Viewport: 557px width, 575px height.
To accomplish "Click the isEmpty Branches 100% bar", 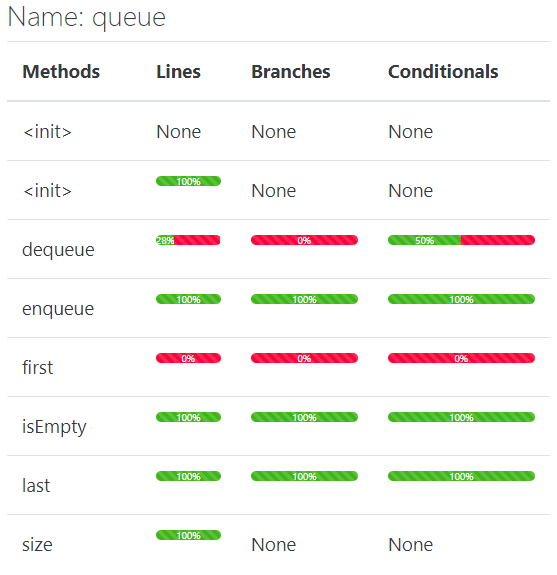I will click(304, 417).
